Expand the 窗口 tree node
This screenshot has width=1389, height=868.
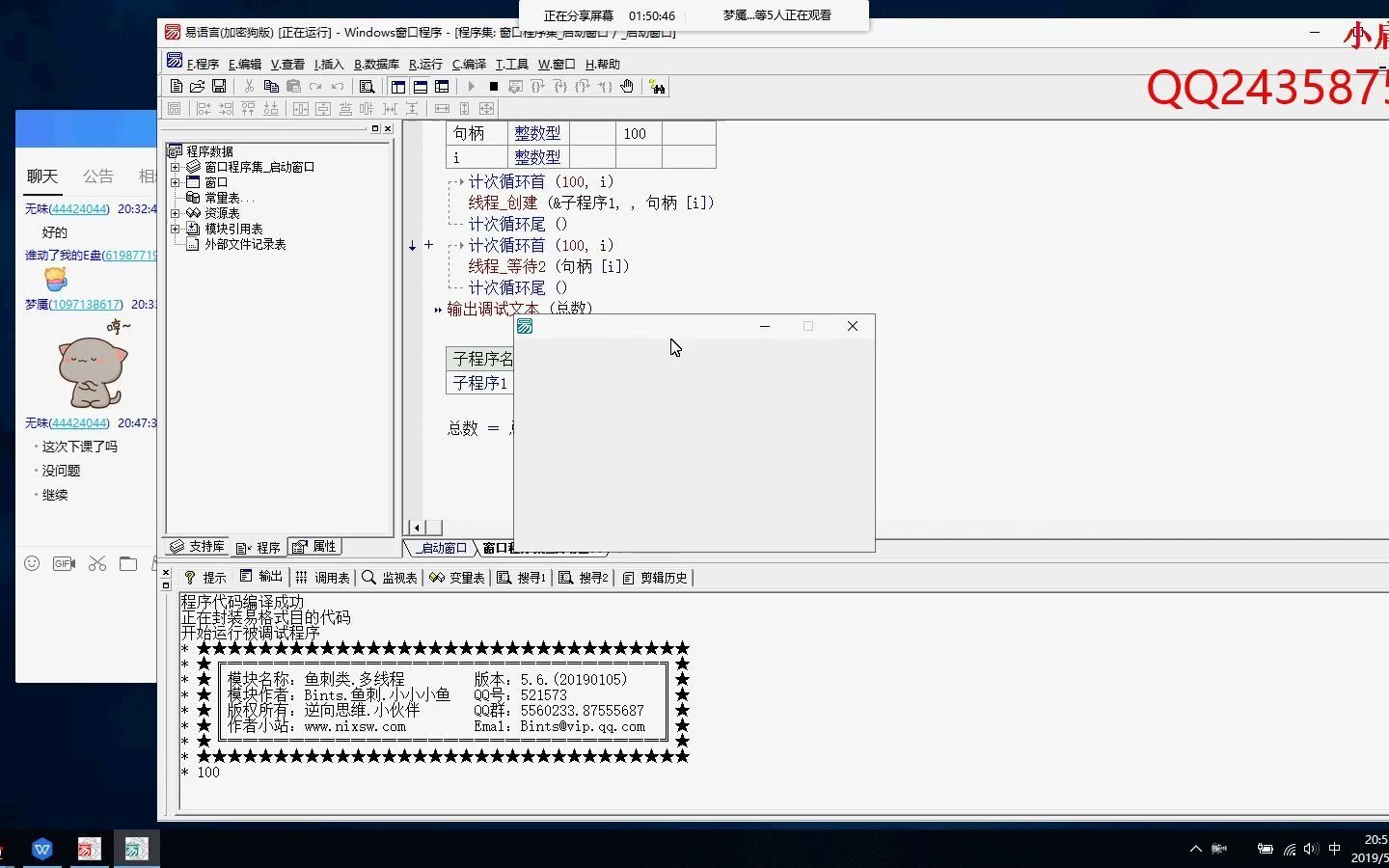(176, 182)
